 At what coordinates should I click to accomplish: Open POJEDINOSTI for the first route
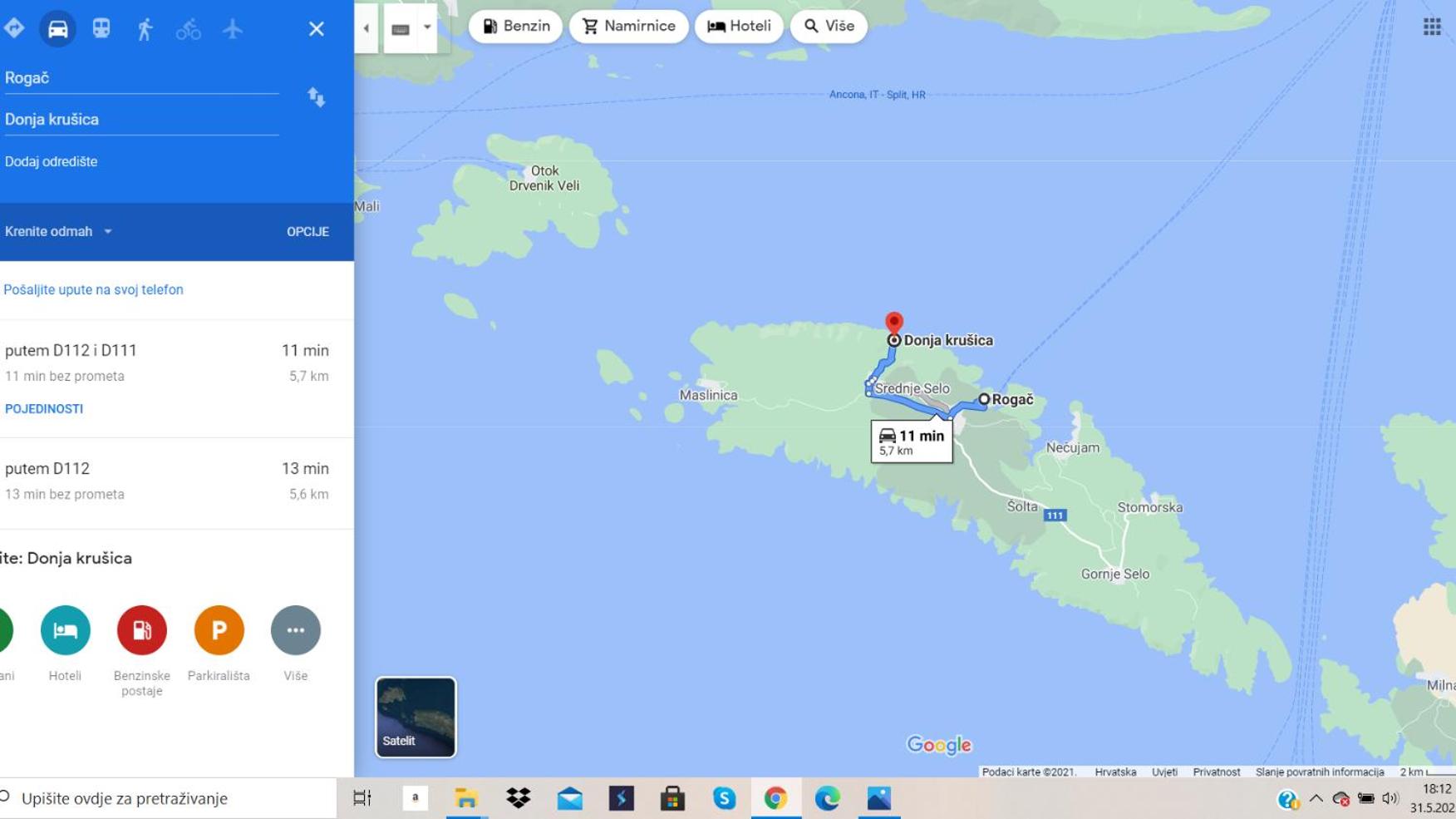(x=44, y=409)
